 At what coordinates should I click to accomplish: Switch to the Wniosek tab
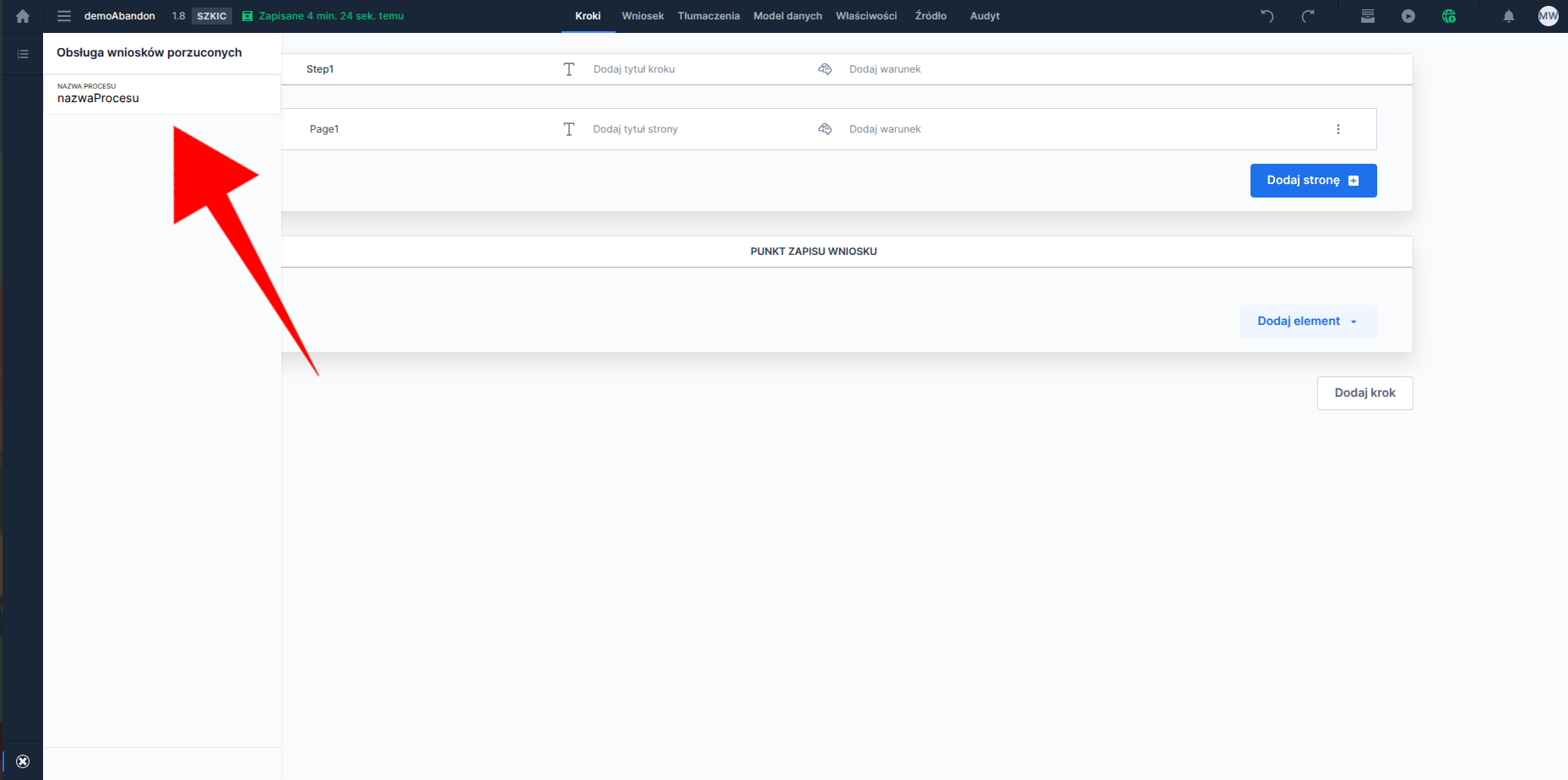coord(643,16)
